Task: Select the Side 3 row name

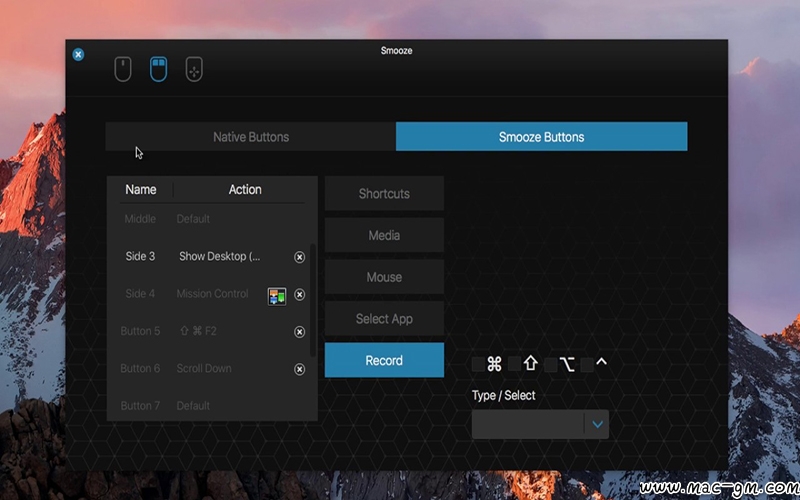Action: click(140, 256)
